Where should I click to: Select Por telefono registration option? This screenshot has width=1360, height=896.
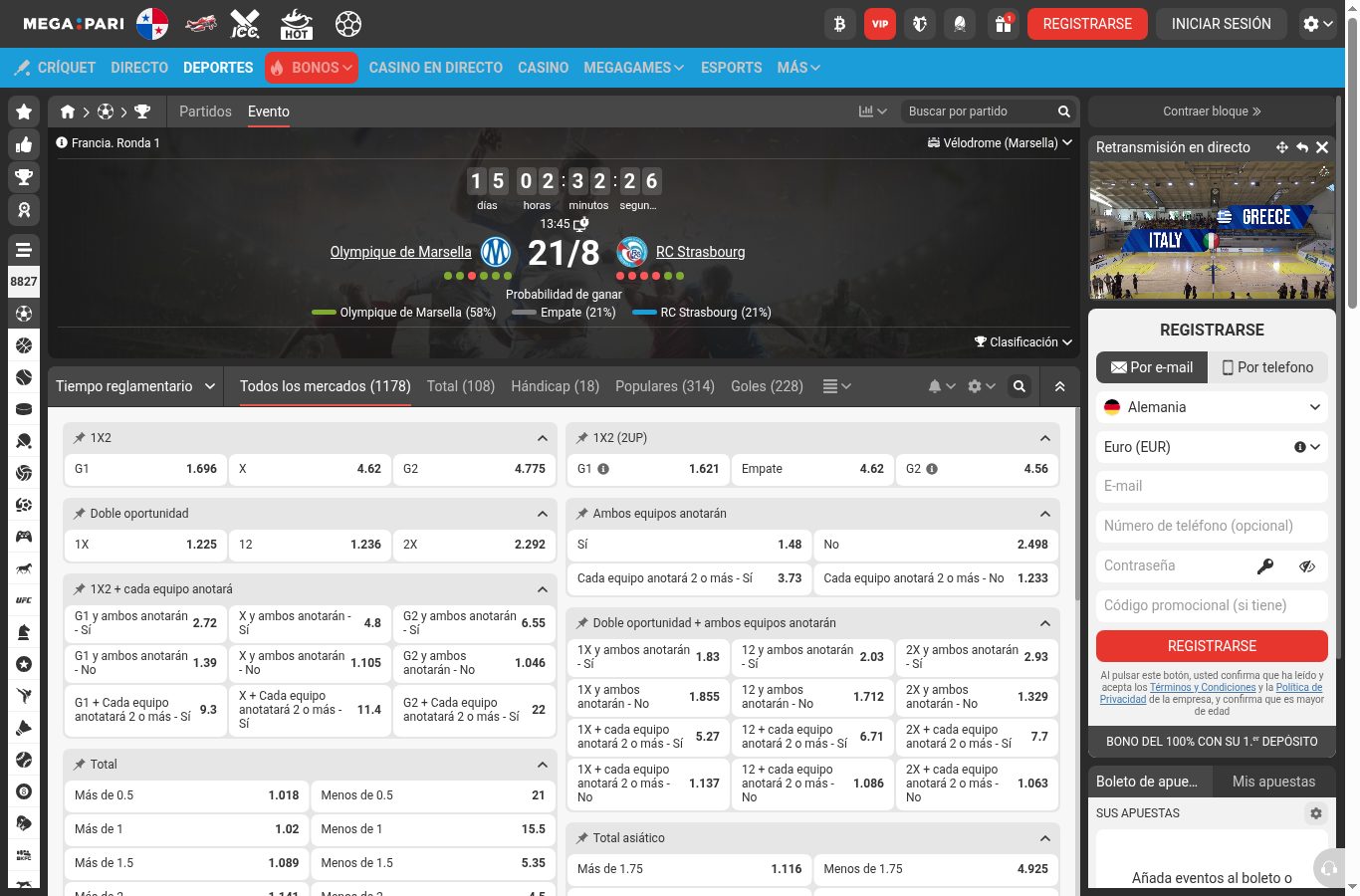(1268, 367)
